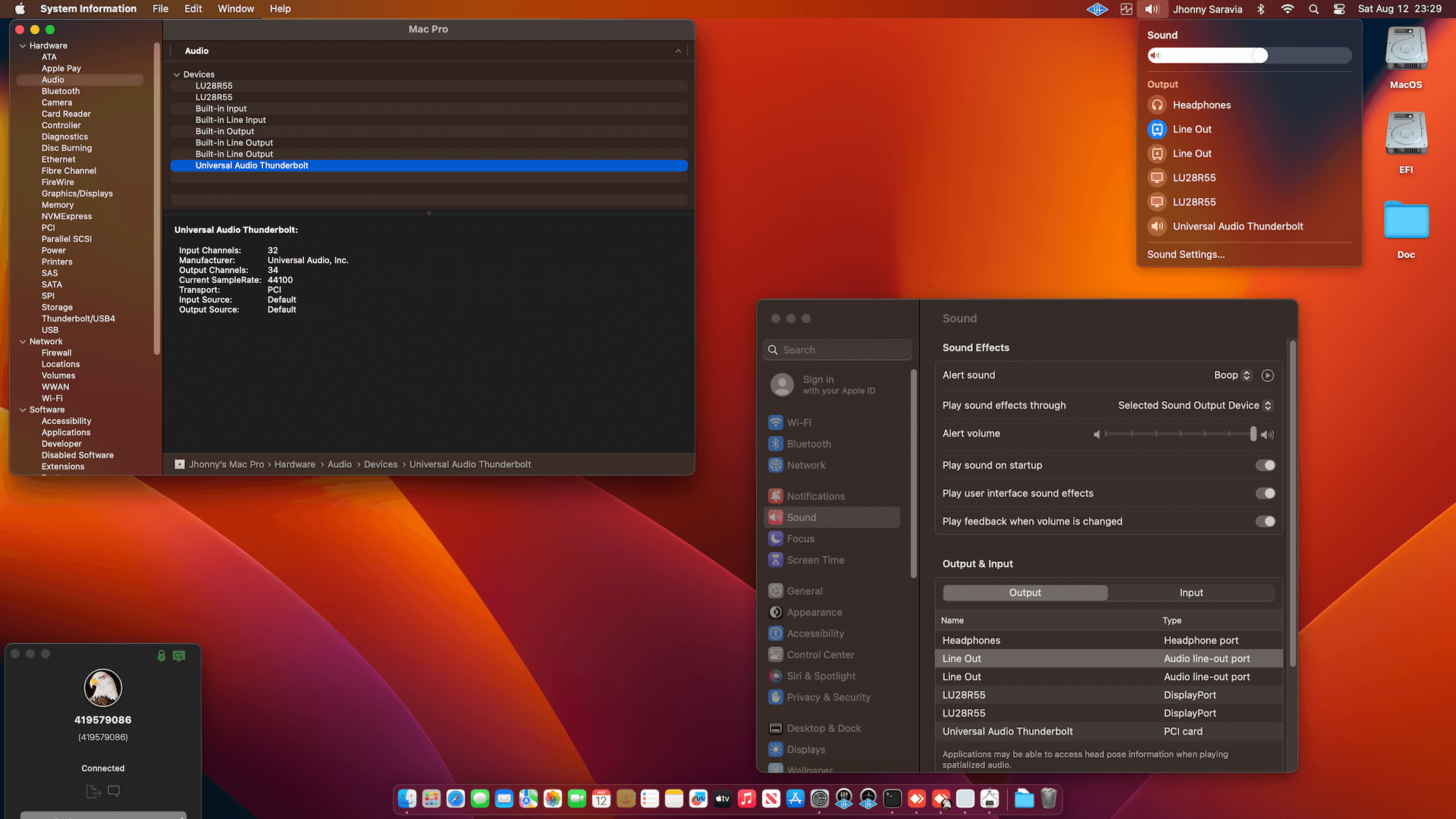Open the Edit menu
Image resolution: width=1456 pixels, height=819 pixels.
[x=193, y=9]
